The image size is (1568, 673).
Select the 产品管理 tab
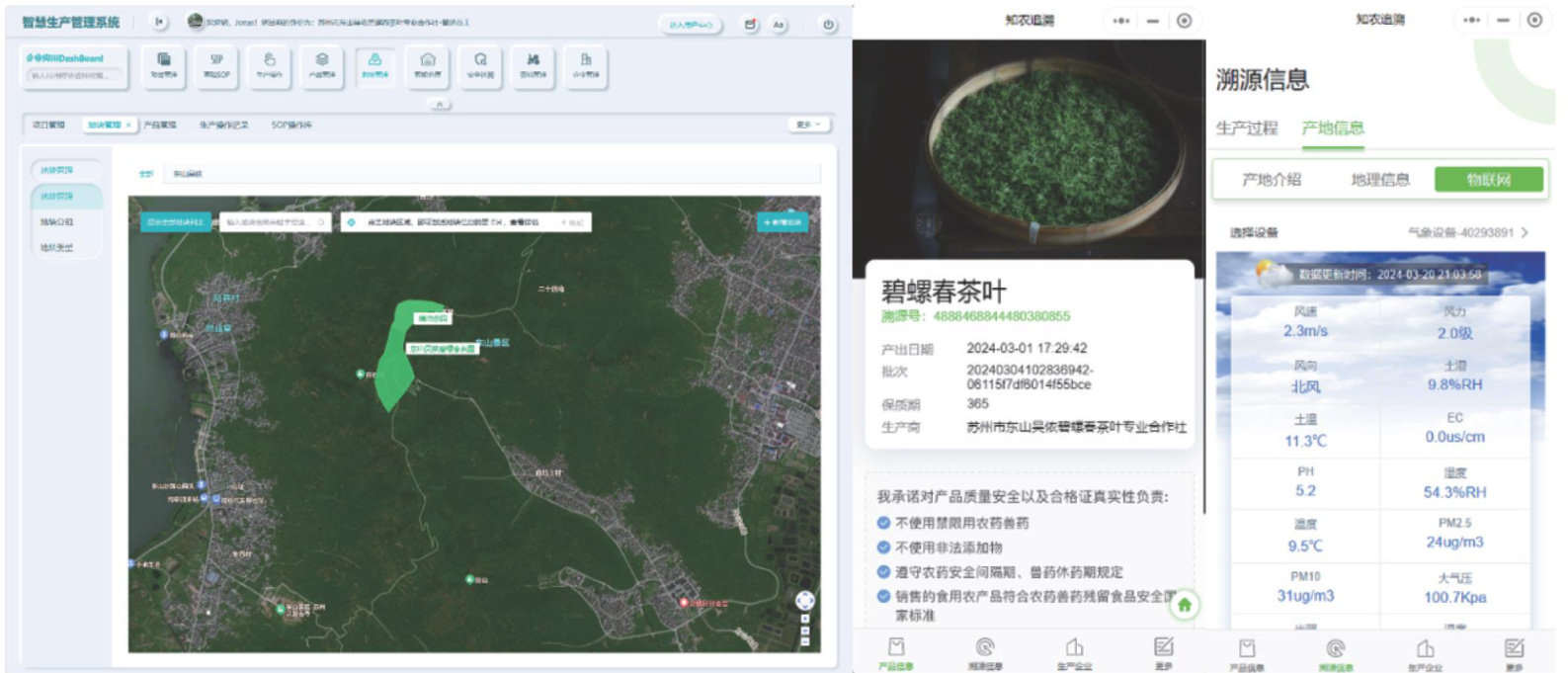tap(160, 126)
